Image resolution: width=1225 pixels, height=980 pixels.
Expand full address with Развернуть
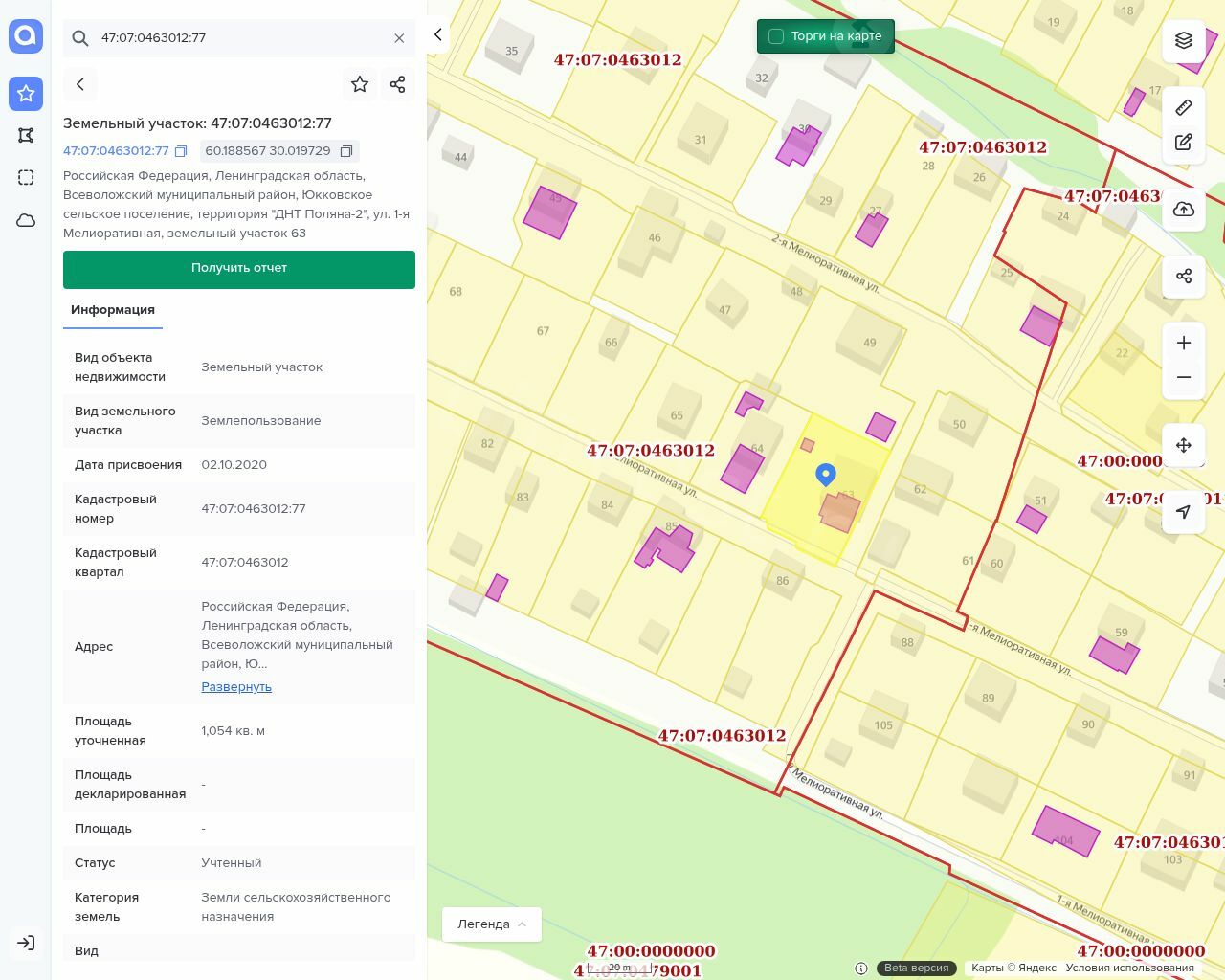tap(236, 687)
